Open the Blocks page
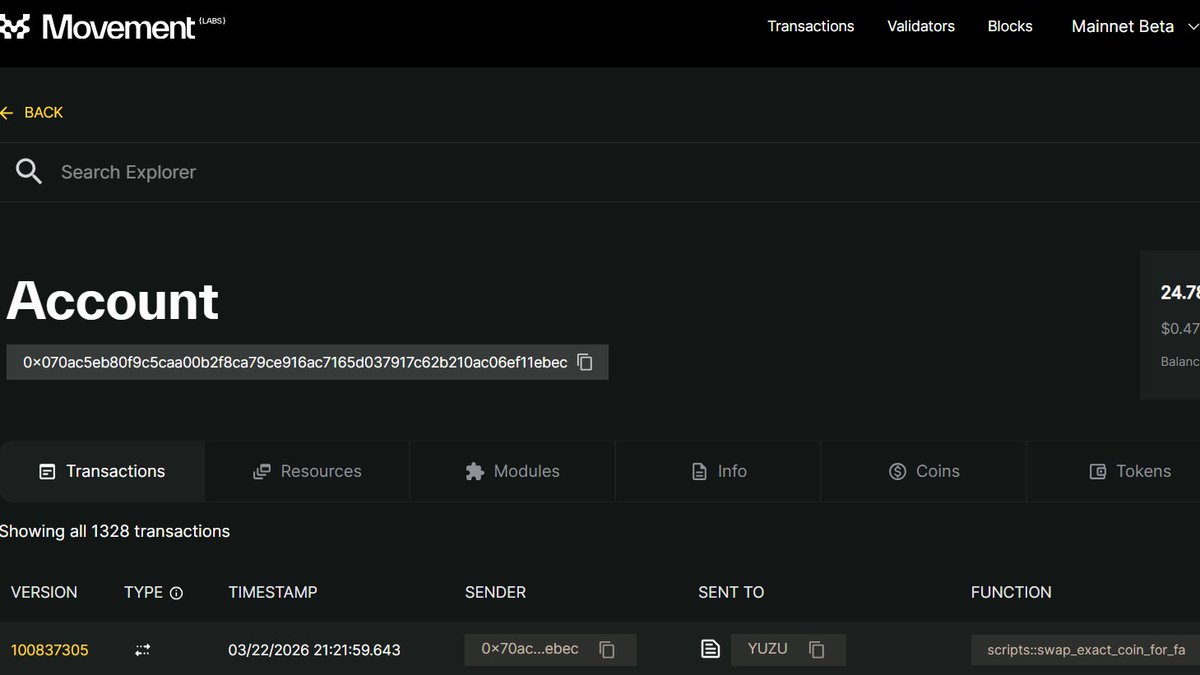Screen dimensions: 1200x675 pos(1009,26)
